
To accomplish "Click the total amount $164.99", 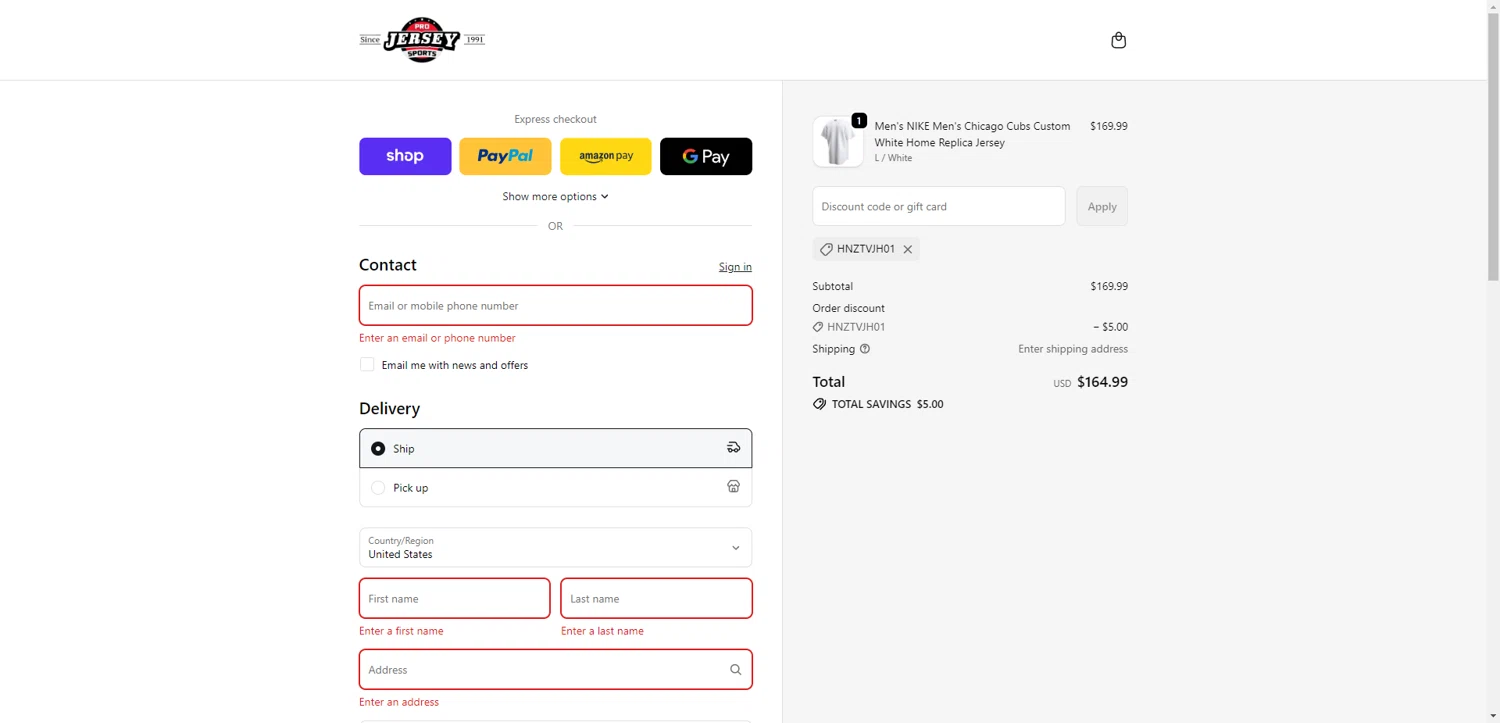I will coord(1102,382).
